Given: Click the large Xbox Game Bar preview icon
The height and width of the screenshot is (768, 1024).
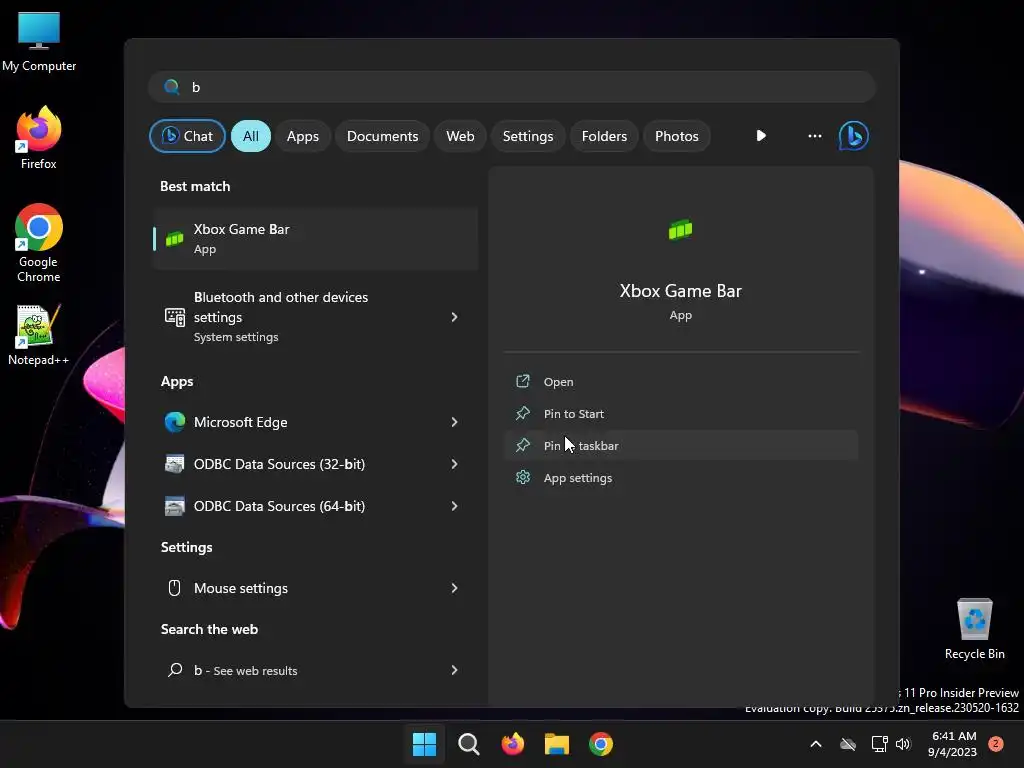Looking at the screenshot, I should (680, 230).
